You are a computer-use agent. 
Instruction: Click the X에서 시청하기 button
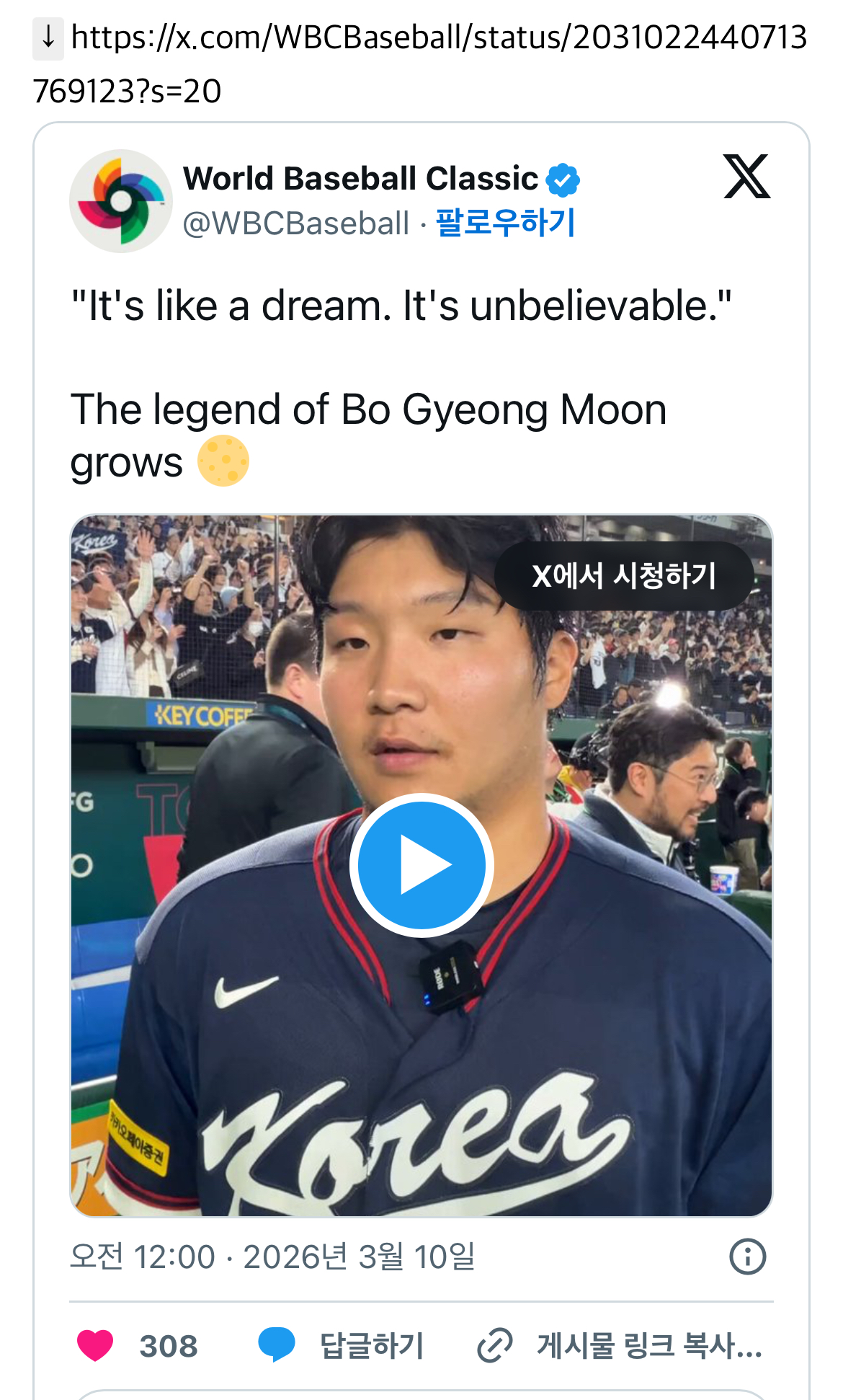click(x=624, y=576)
